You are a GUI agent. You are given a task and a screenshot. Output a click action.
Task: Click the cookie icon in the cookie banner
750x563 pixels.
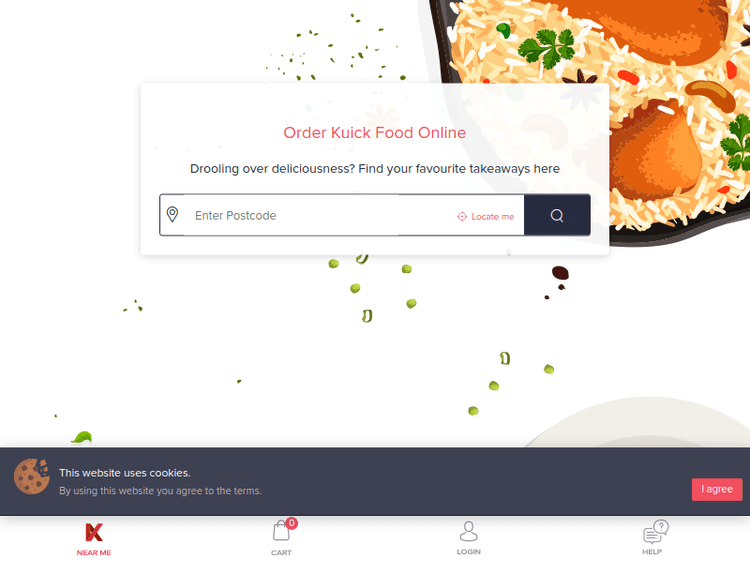(32, 476)
